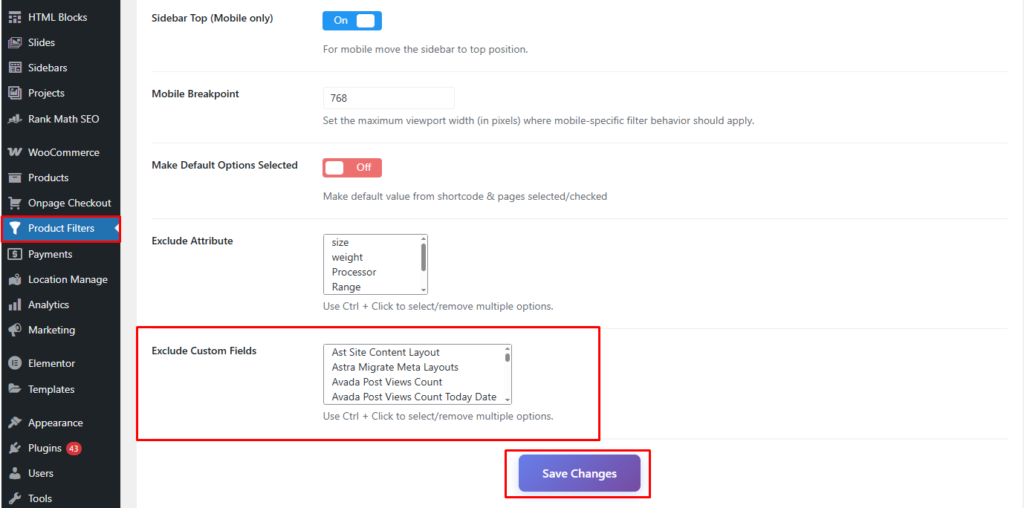Image resolution: width=1024 pixels, height=508 pixels.
Task: Click the Plugins plug icon
Action: 15,448
